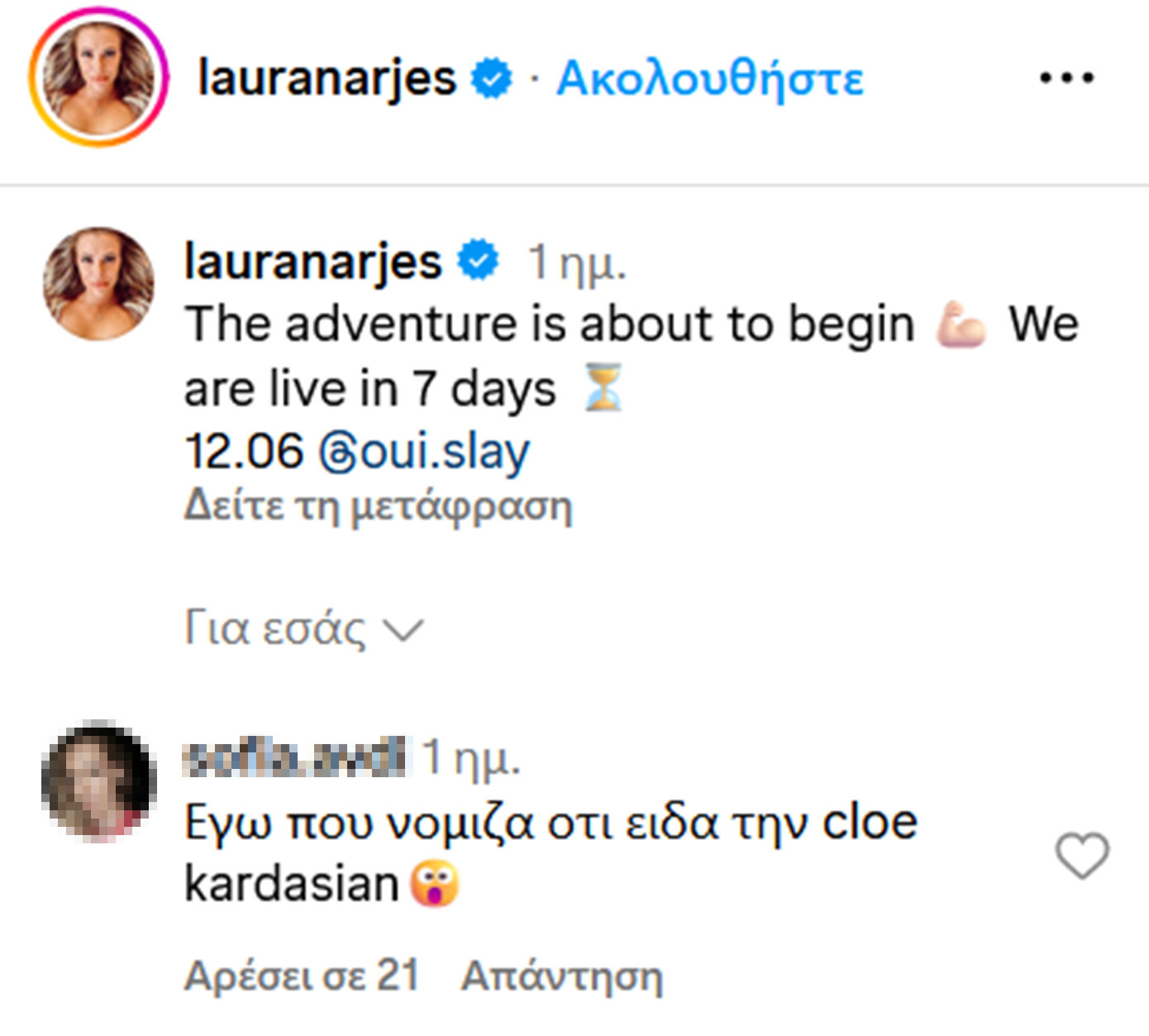Click lauranarjes username above the caption

click(x=313, y=261)
